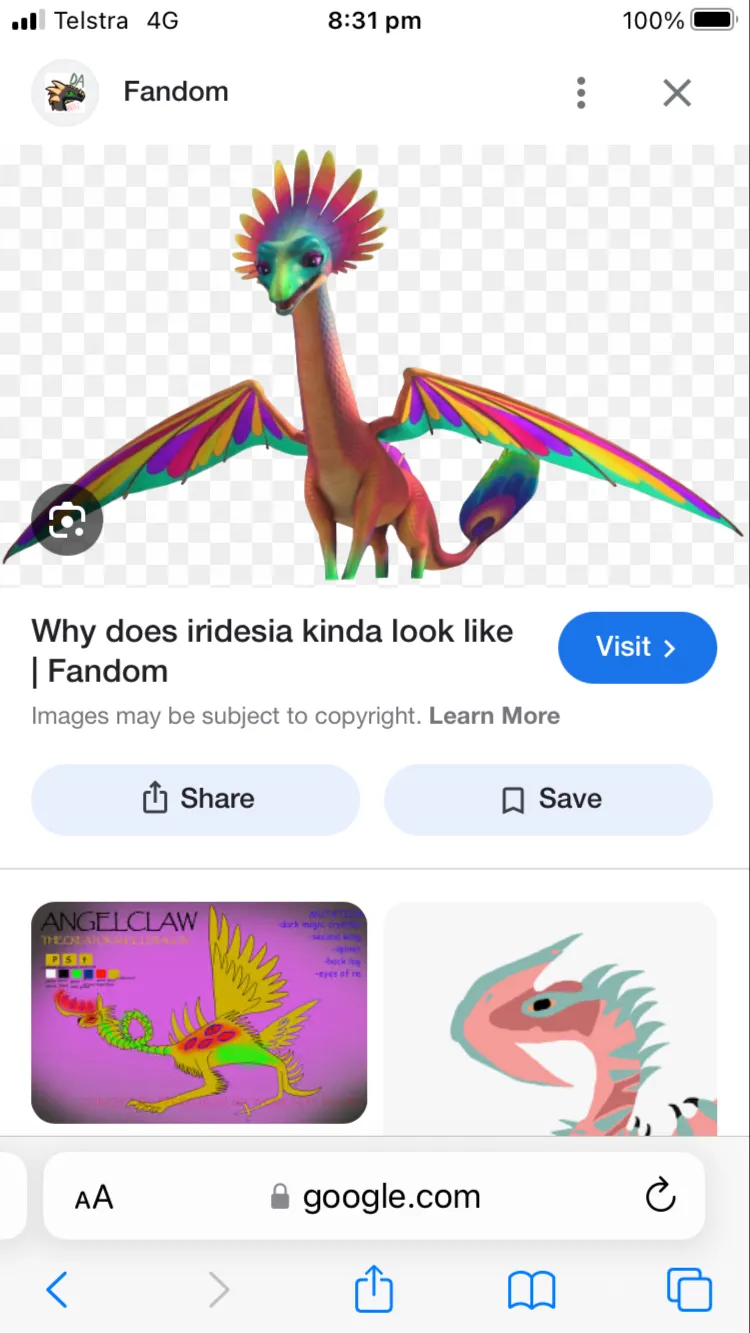Open the AA reader view menu
The image size is (750, 1333).
click(94, 1197)
